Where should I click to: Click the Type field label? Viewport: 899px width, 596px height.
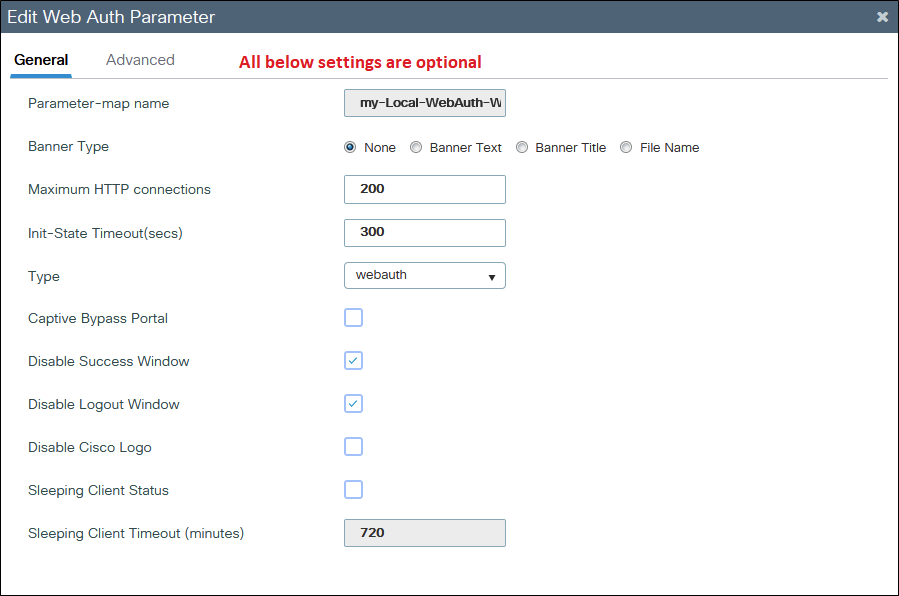[x=44, y=276]
